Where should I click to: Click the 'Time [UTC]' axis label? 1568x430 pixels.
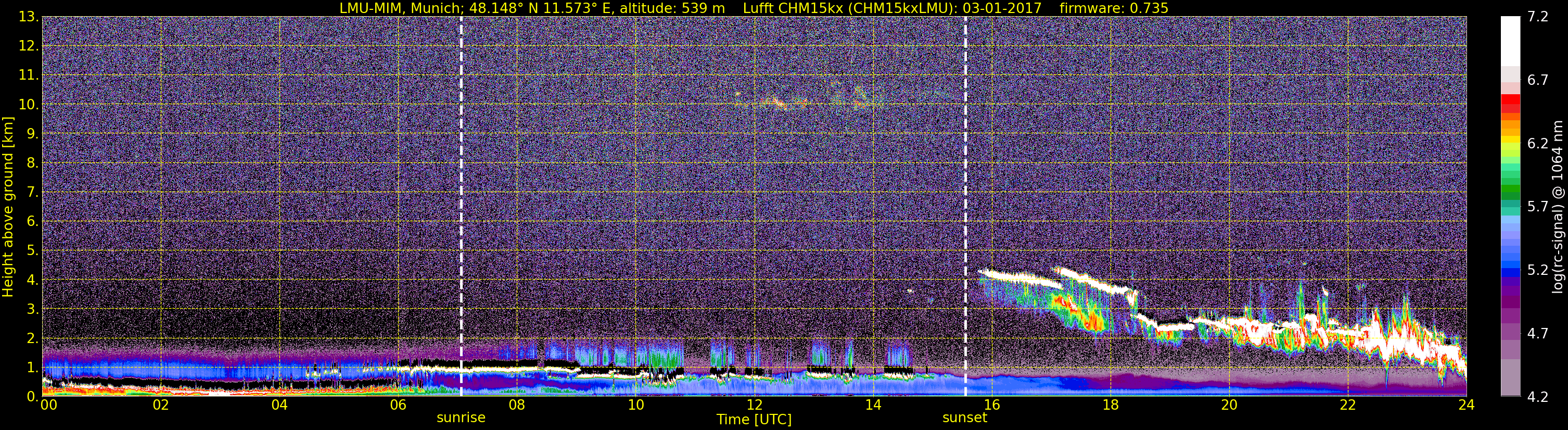754,419
